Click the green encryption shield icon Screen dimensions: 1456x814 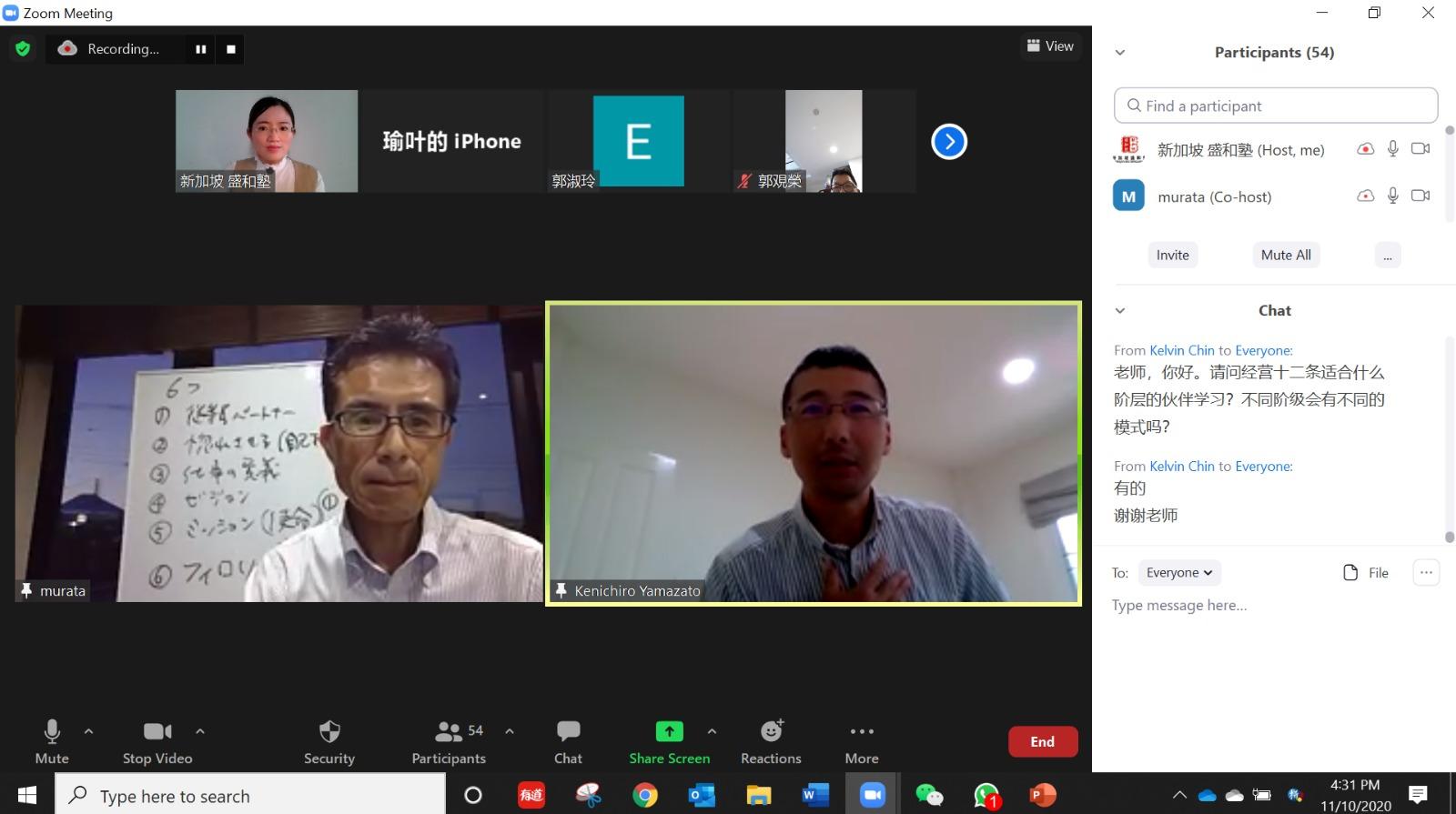[x=23, y=49]
